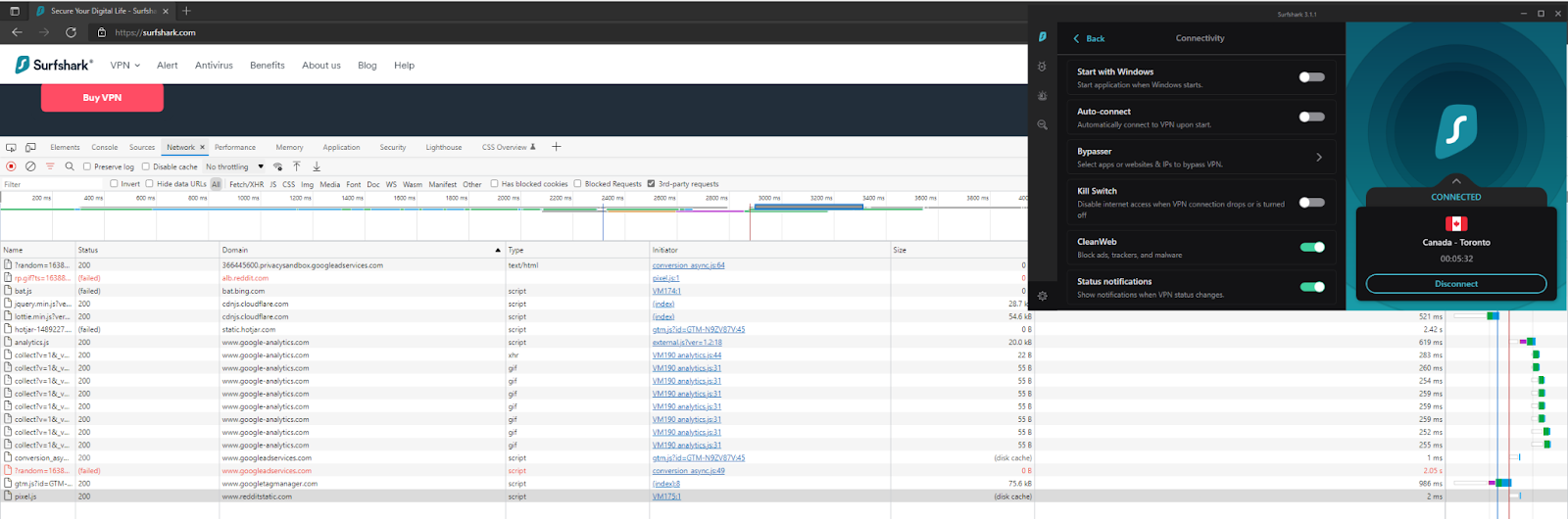Click the Surfshark website logo
Viewport: 1568px width, 519px height.
coord(54,65)
